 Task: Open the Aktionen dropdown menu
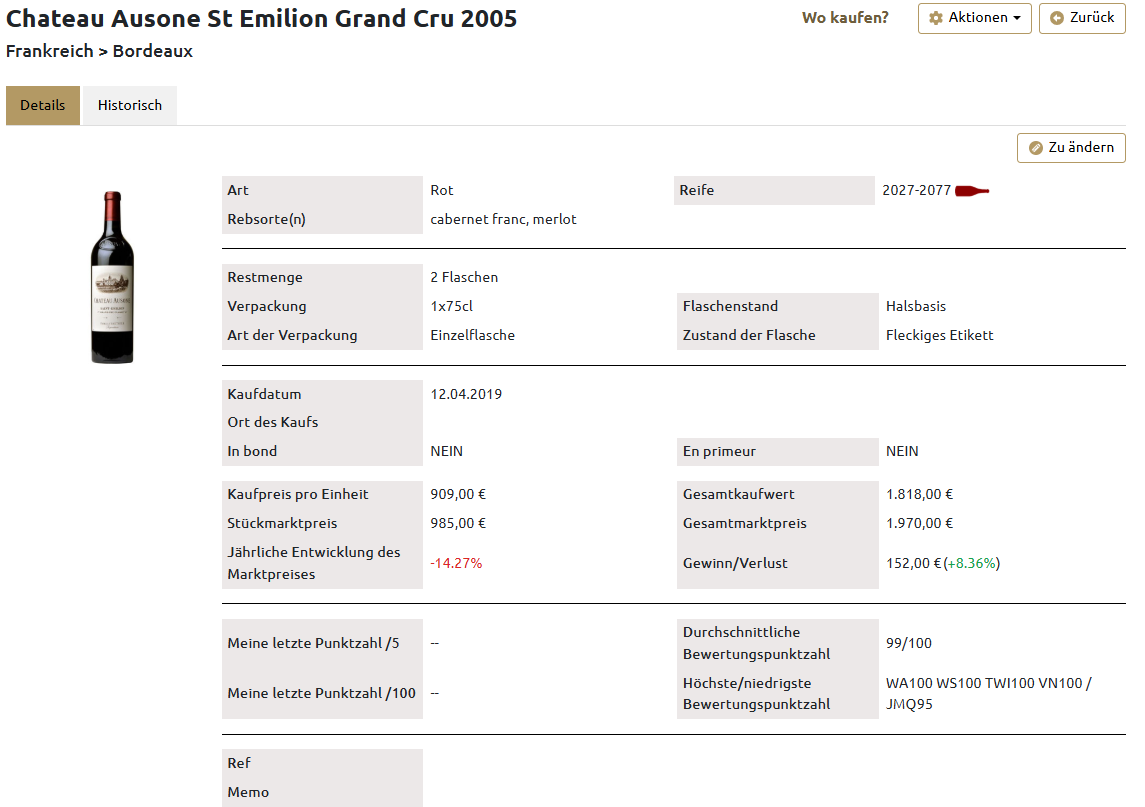(x=974, y=18)
